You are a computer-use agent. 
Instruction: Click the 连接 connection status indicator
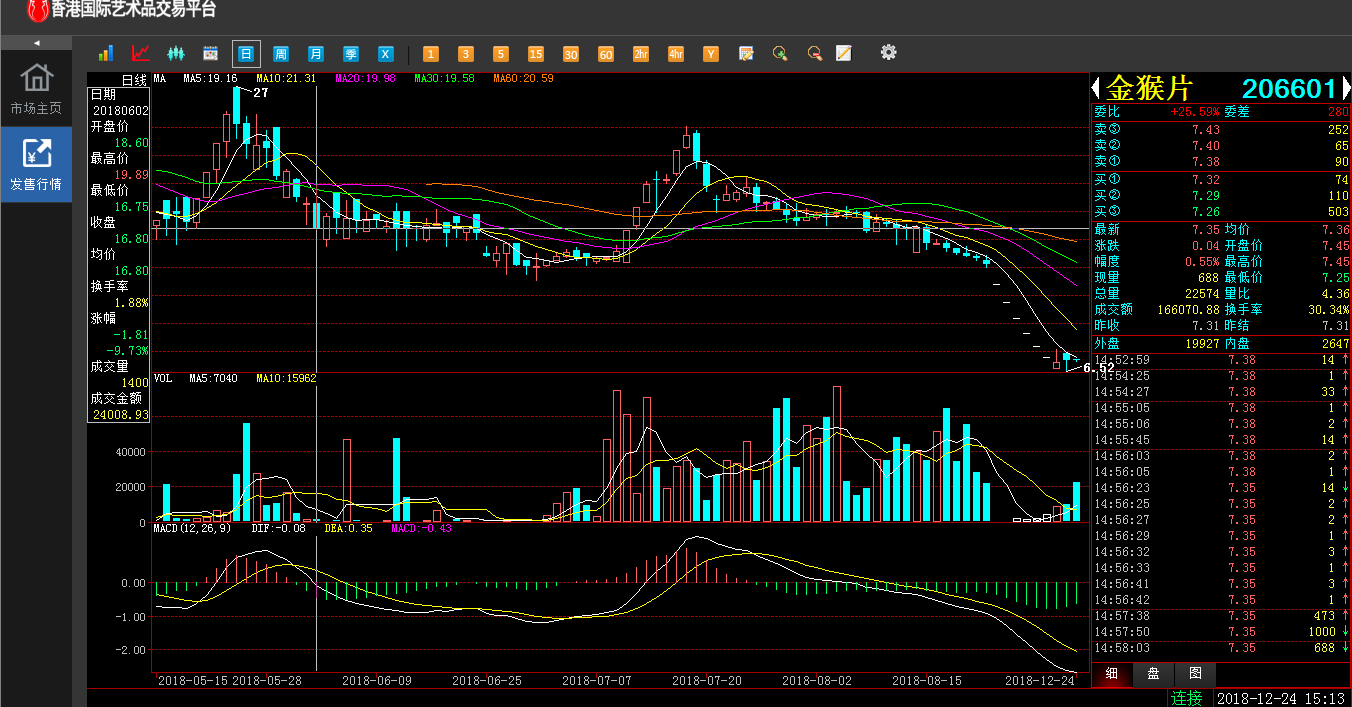click(1187, 698)
